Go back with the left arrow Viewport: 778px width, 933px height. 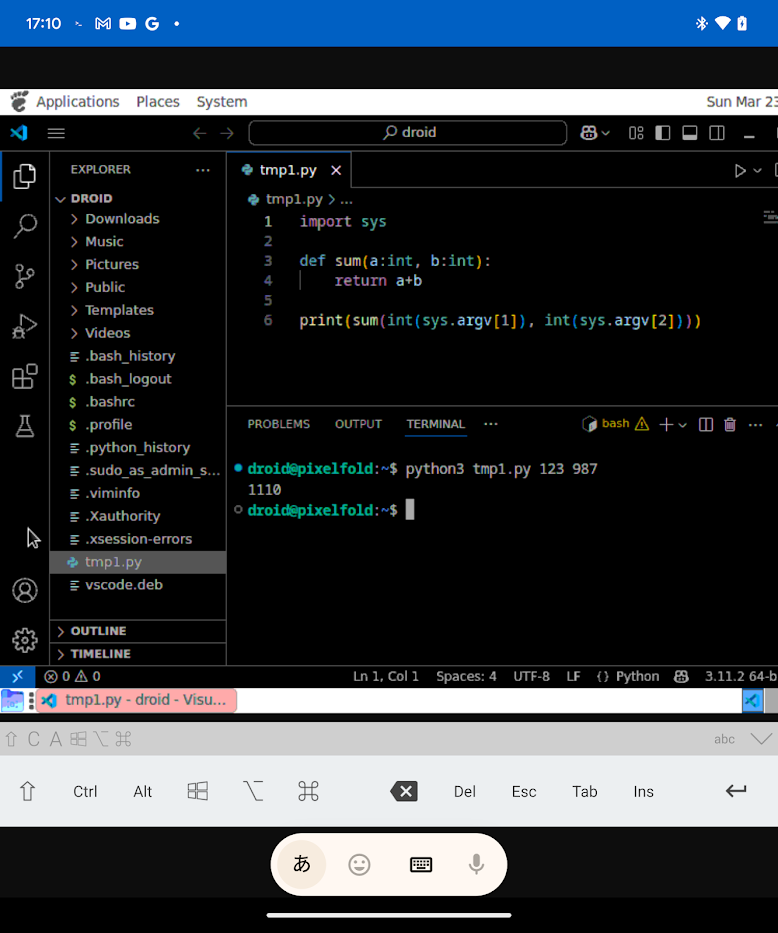(x=199, y=133)
